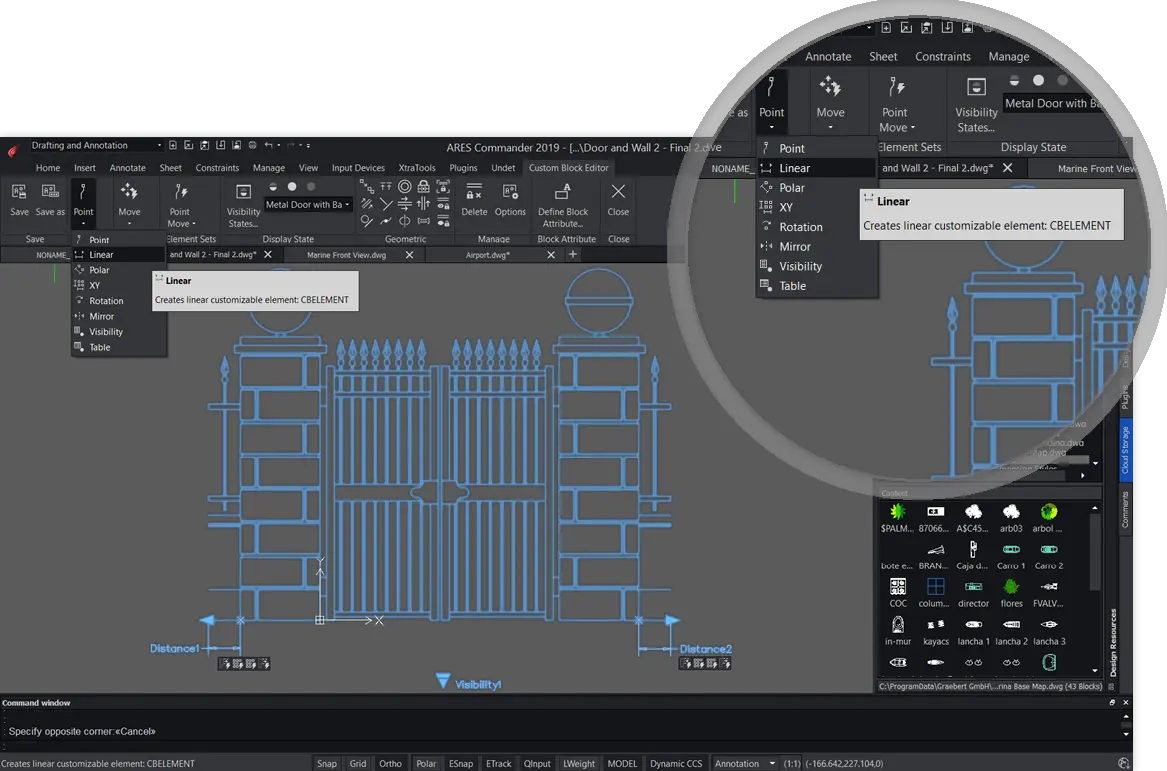
Task: Close the Door and Wall 2 drawing tab
Action: pyautogui.click(x=268, y=255)
